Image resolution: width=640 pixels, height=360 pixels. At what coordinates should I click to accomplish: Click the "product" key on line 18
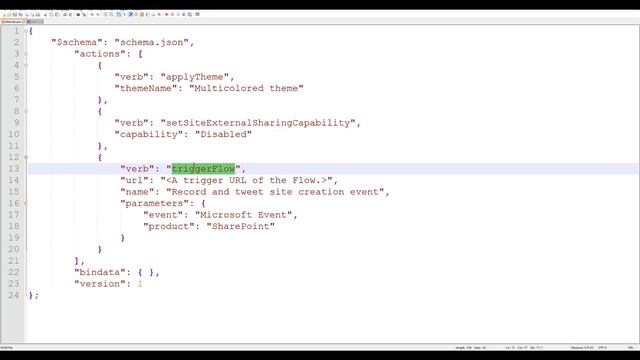tap(169, 226)
